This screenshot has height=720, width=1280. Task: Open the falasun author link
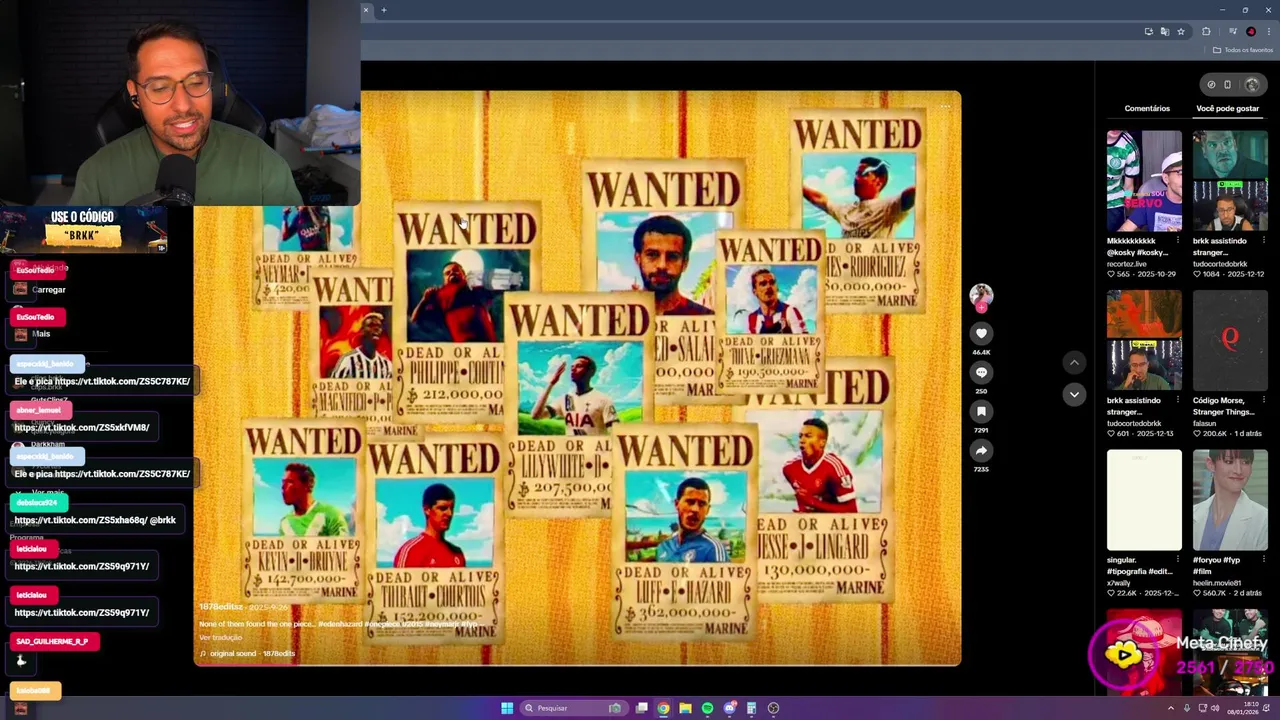(1206, 423)
